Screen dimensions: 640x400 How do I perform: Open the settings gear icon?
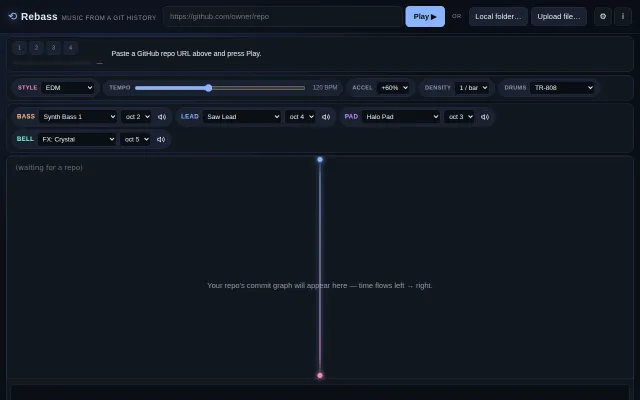point(603,17)
